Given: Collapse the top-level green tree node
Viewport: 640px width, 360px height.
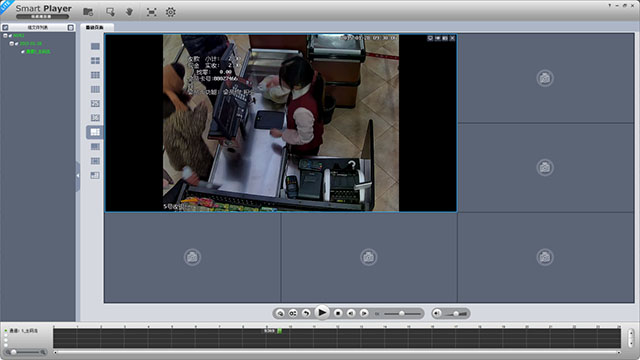Looking at the screenshot, I should pyautogui.click(x=5, y=36).
